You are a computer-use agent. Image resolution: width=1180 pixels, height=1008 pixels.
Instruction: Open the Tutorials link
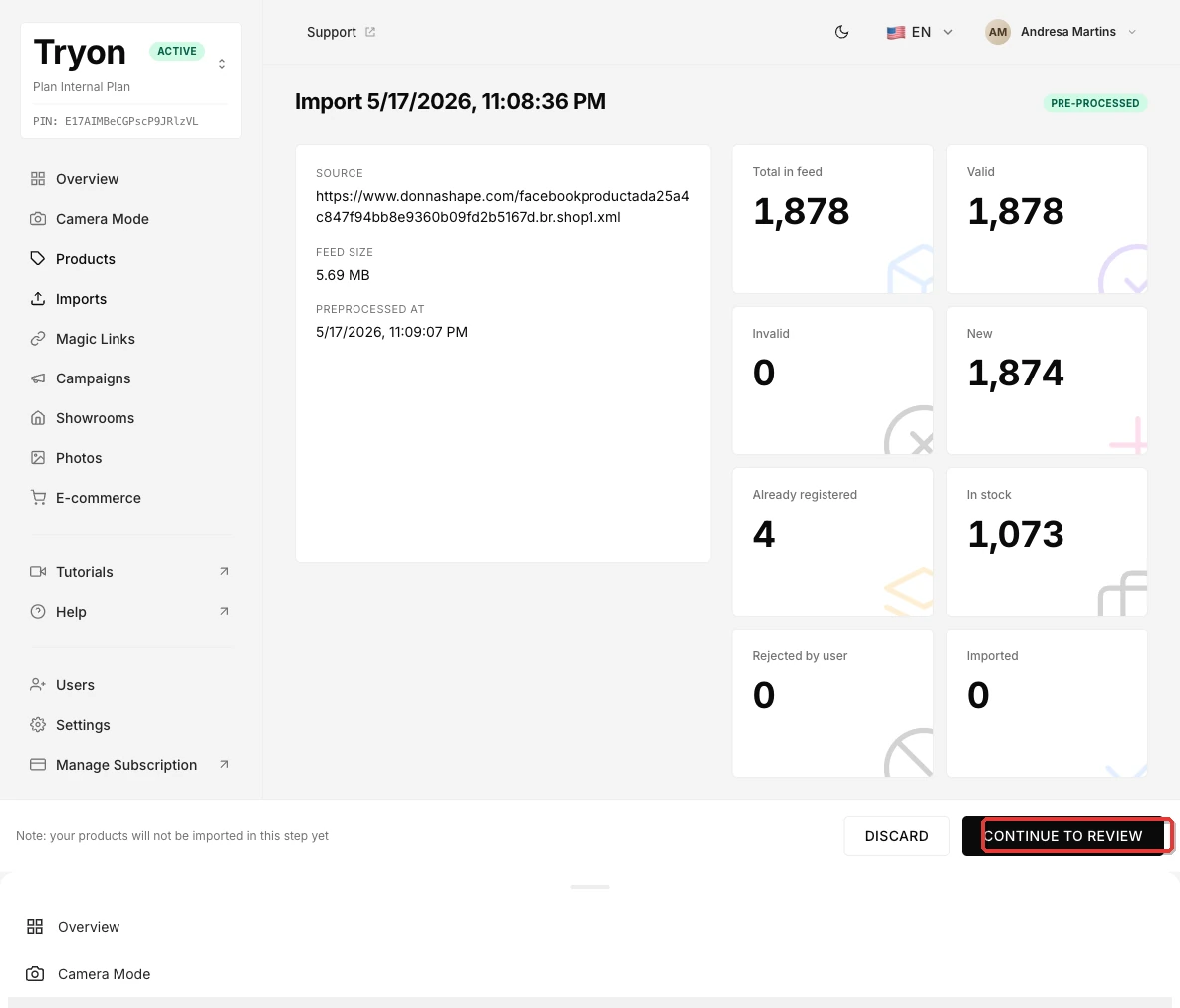click(85, 572)
